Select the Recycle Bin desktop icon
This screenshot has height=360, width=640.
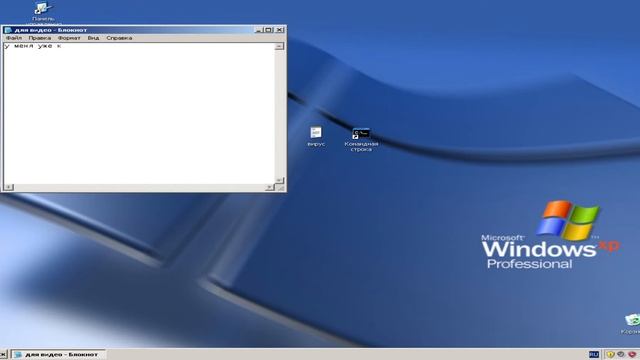(632, 324)
